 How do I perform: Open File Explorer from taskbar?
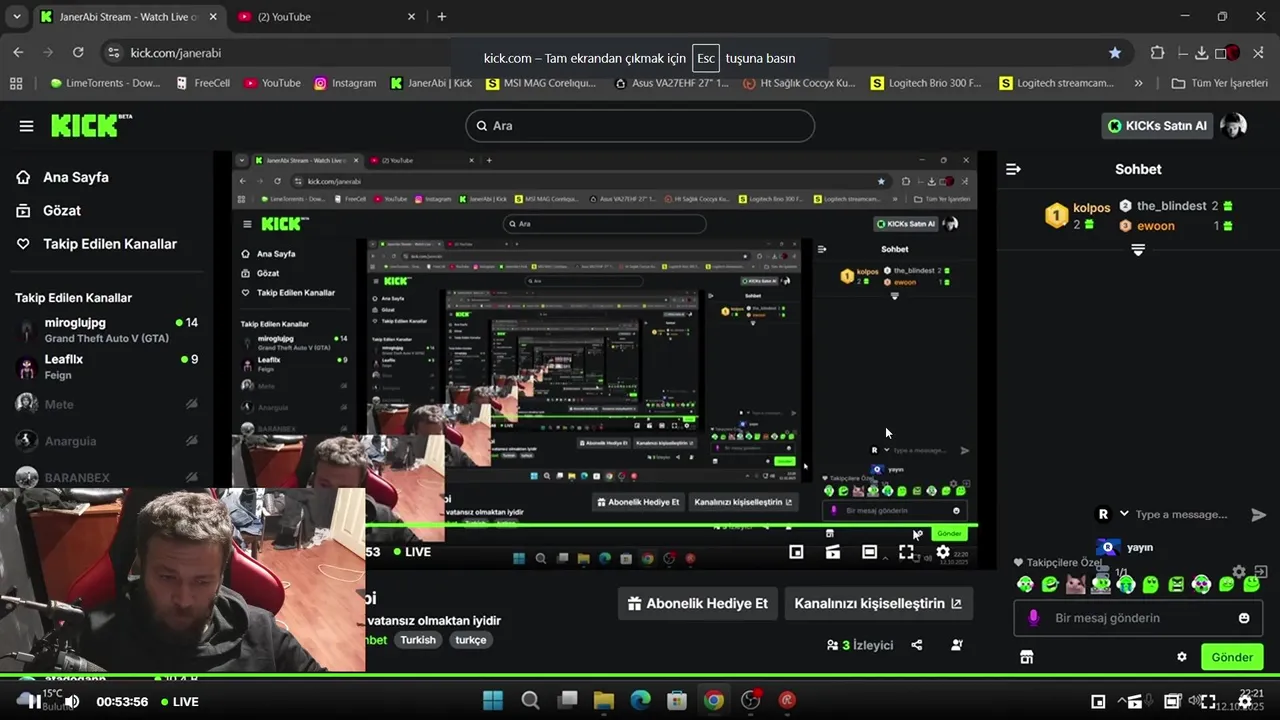[x=604, y=700]
